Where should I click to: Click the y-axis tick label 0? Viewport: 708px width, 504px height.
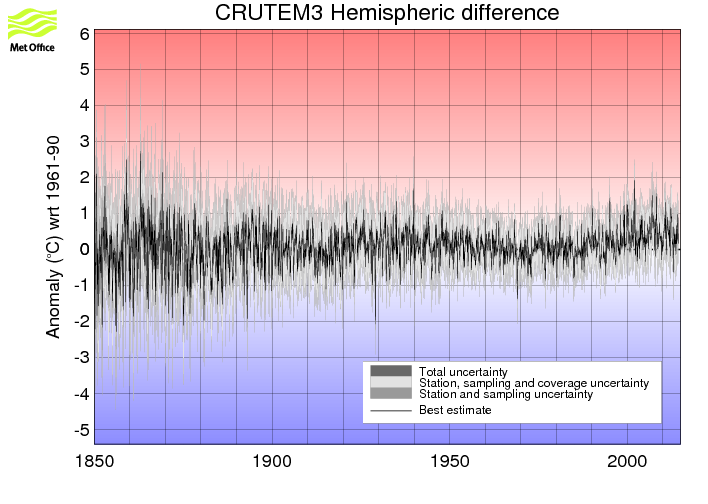pyautogui.click(x=84, y=249)
